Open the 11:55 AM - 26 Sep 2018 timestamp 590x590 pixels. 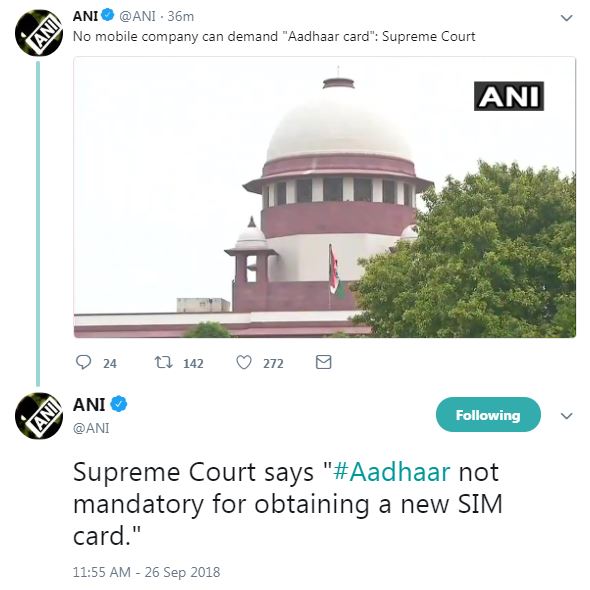tap(146, 572)
